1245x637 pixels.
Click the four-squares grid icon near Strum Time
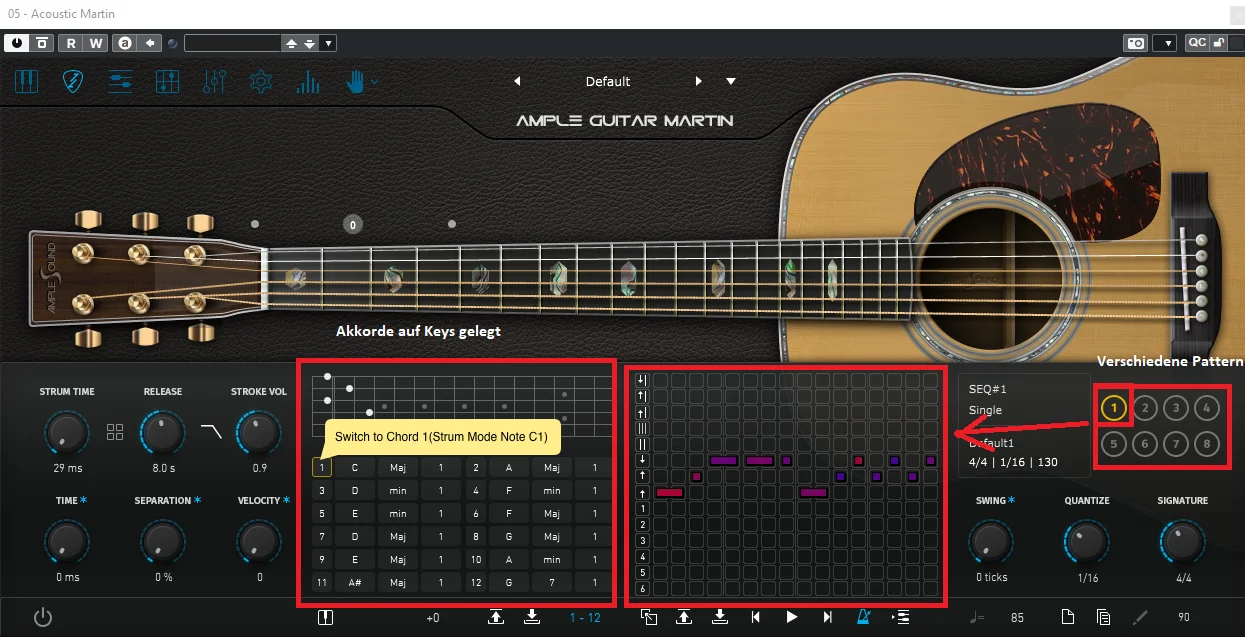pos(115,432)
